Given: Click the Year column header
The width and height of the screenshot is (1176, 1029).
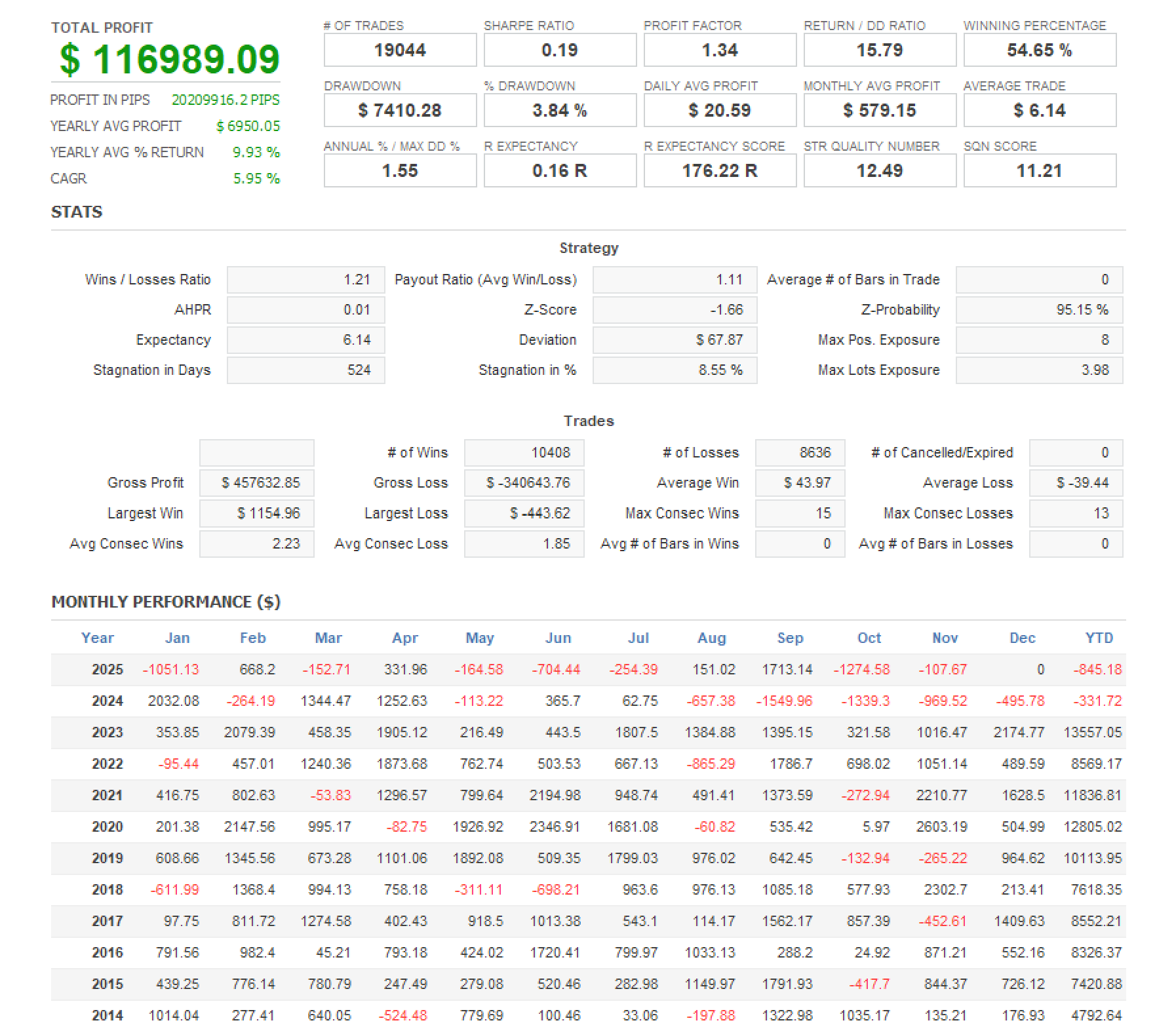Looking at the screenshot, I should 97,638.
